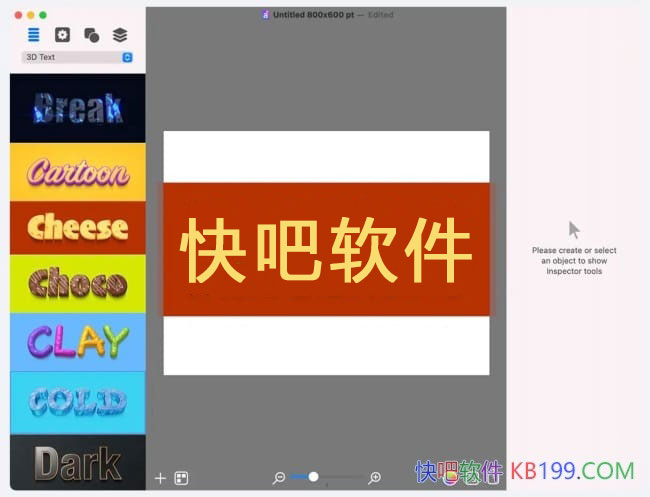650x497 pixels.
Task: Select the Cheese style preset
Action: 77,228
